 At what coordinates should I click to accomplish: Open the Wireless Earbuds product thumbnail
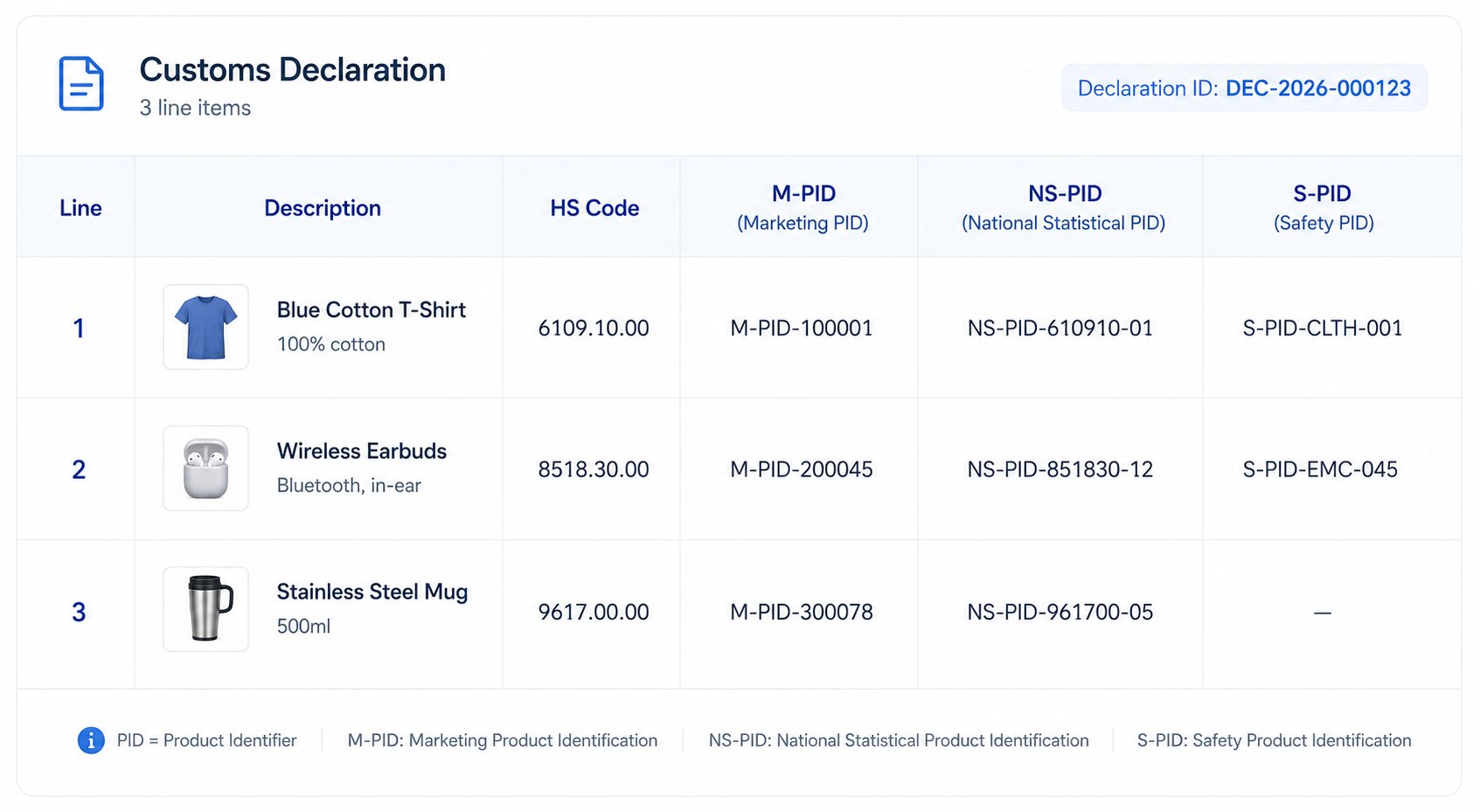(x=205, y=468)
